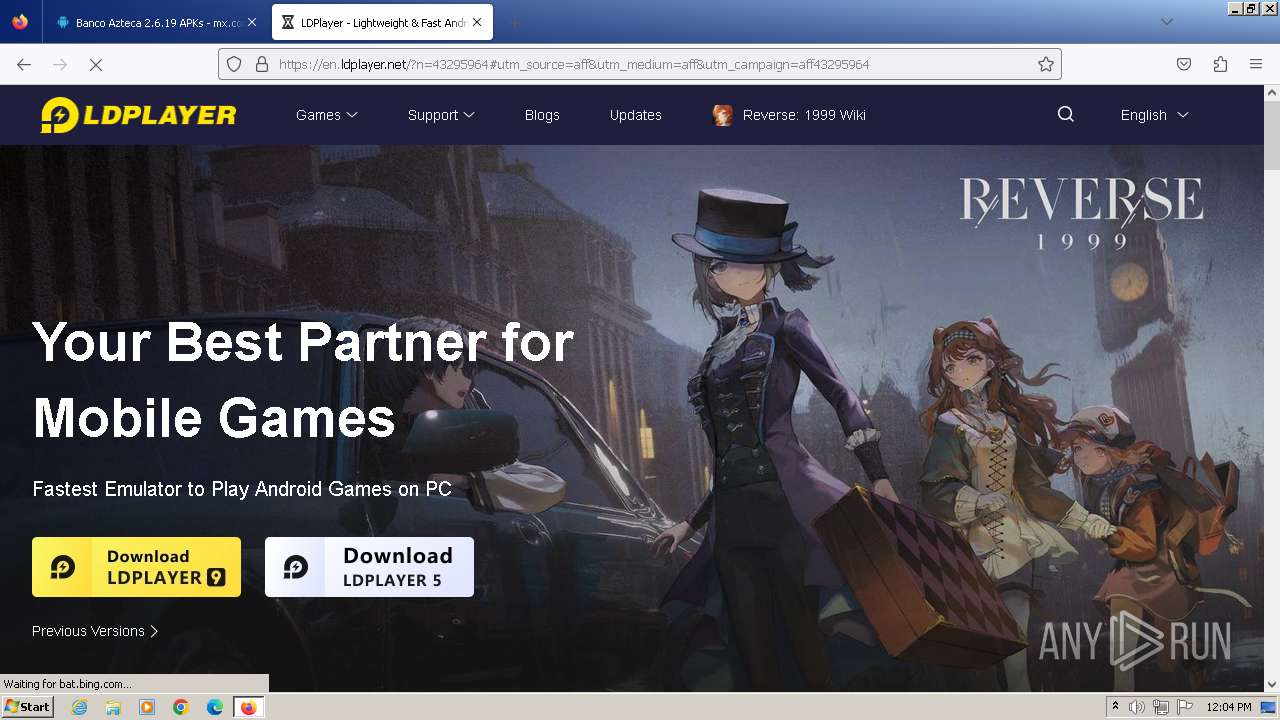The image size is (1280, 720).
Task: Open the Firefox application menu
Action: pyautogui.click(x=1256, y=64)
